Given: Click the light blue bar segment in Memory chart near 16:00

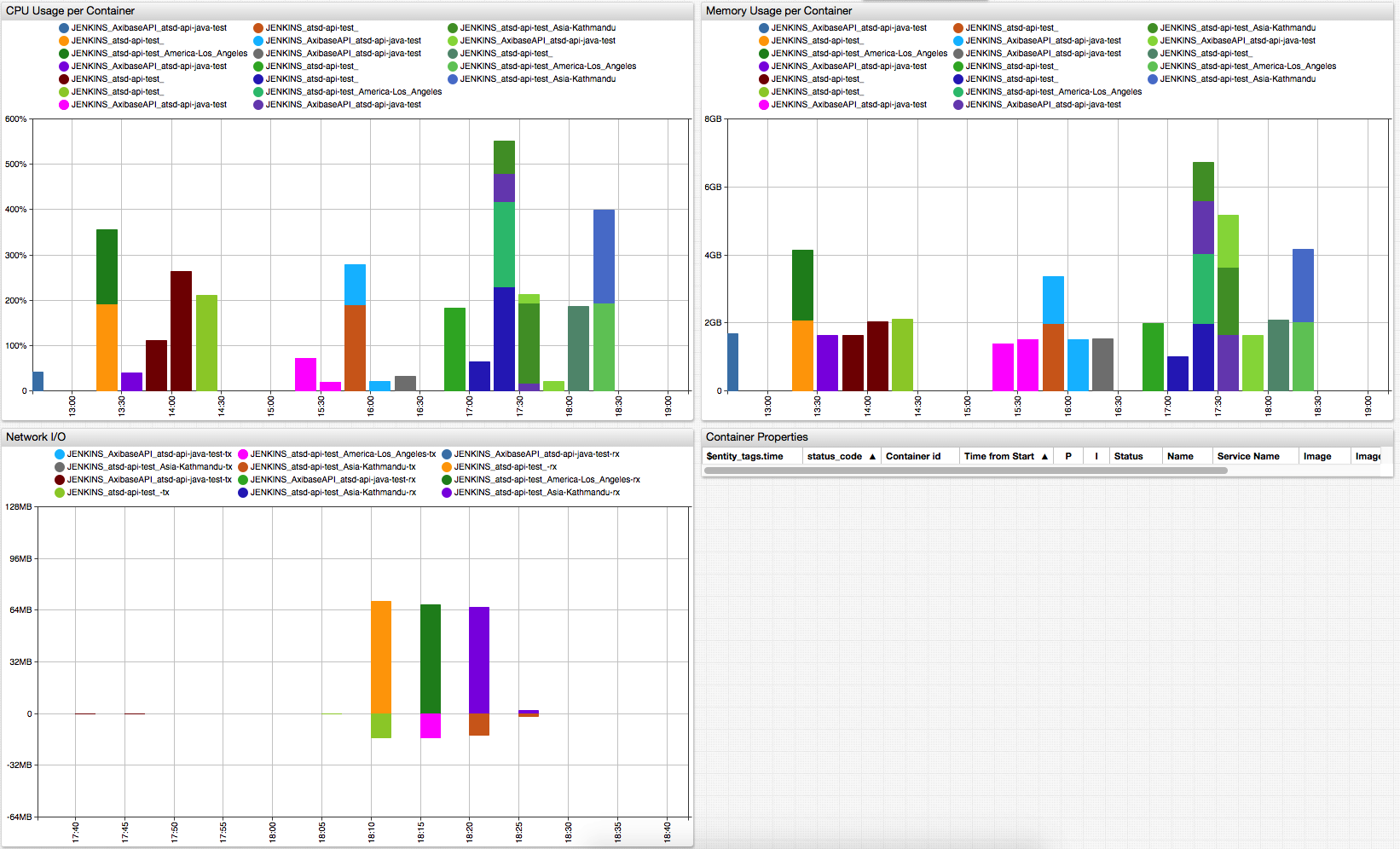Looking at the screenshot, I should pos(1053,300).
